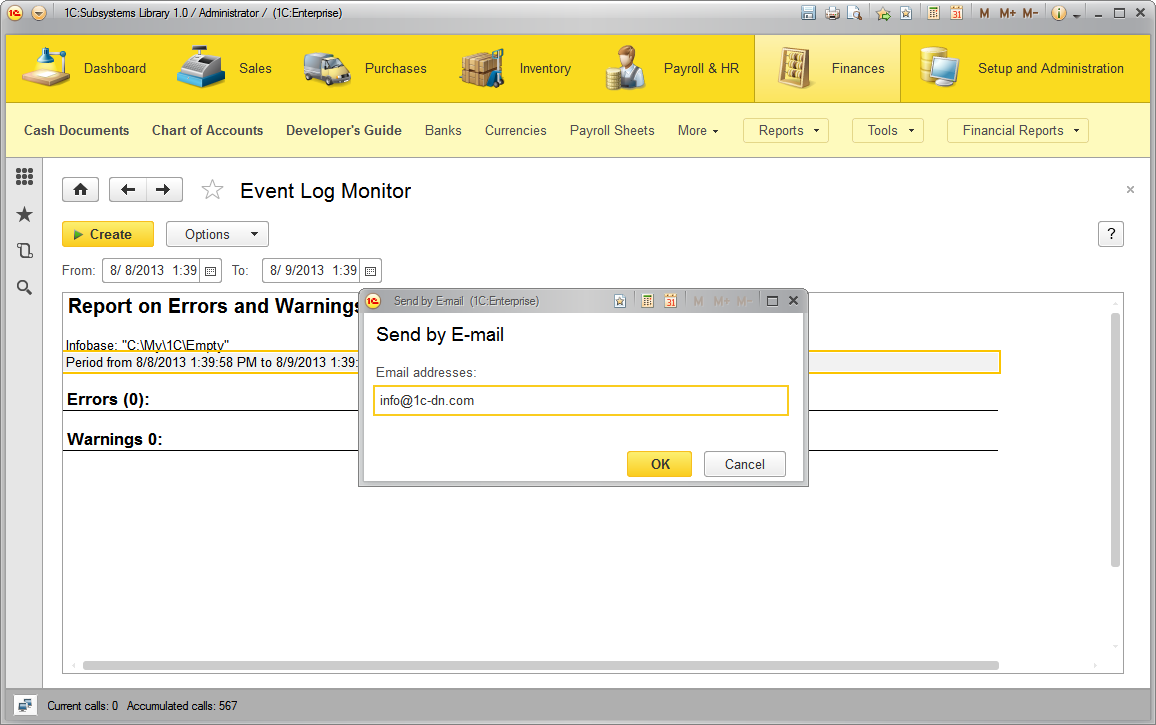1156x725 pixels.
Task: Add to favorites via the title bar star icon
Action: 883,13
